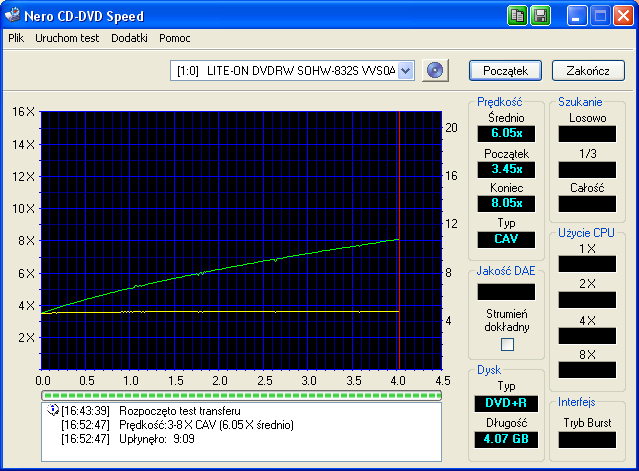The height and width of the screenshot is (471, 639).
Task: Click the Całość seek time field
Action: click(587, 204)
